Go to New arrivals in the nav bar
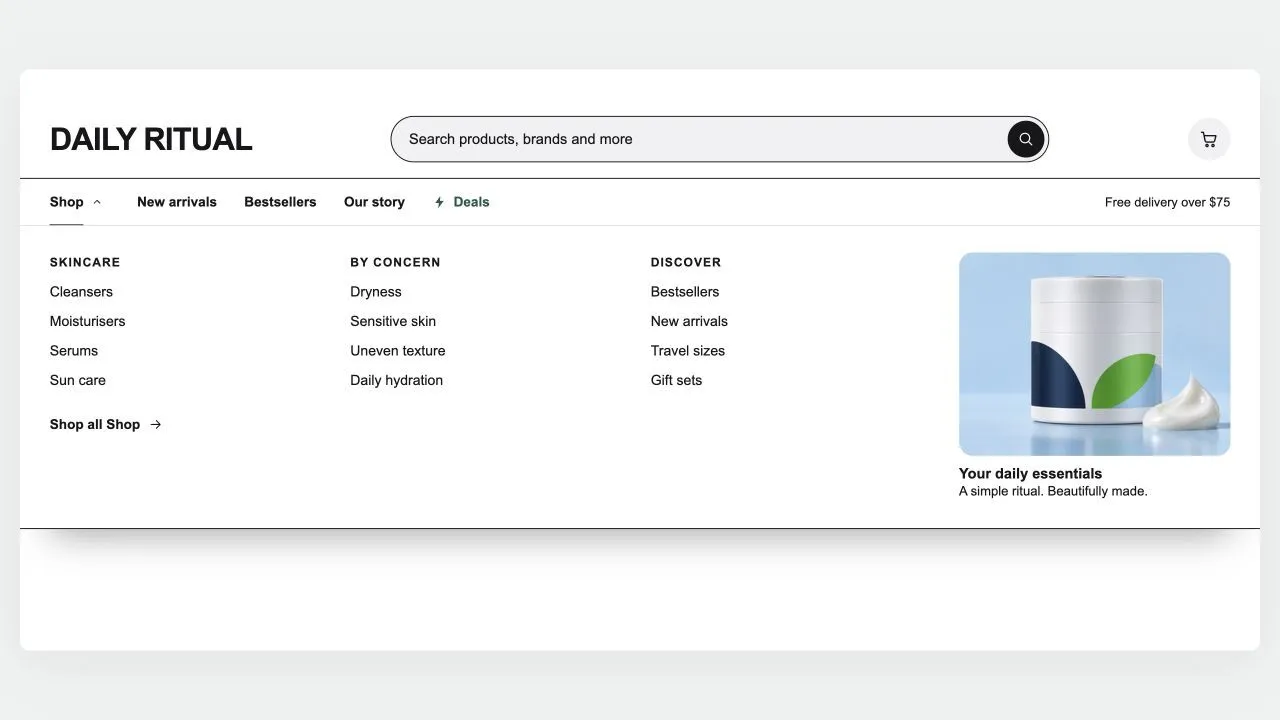 point(177,202)
